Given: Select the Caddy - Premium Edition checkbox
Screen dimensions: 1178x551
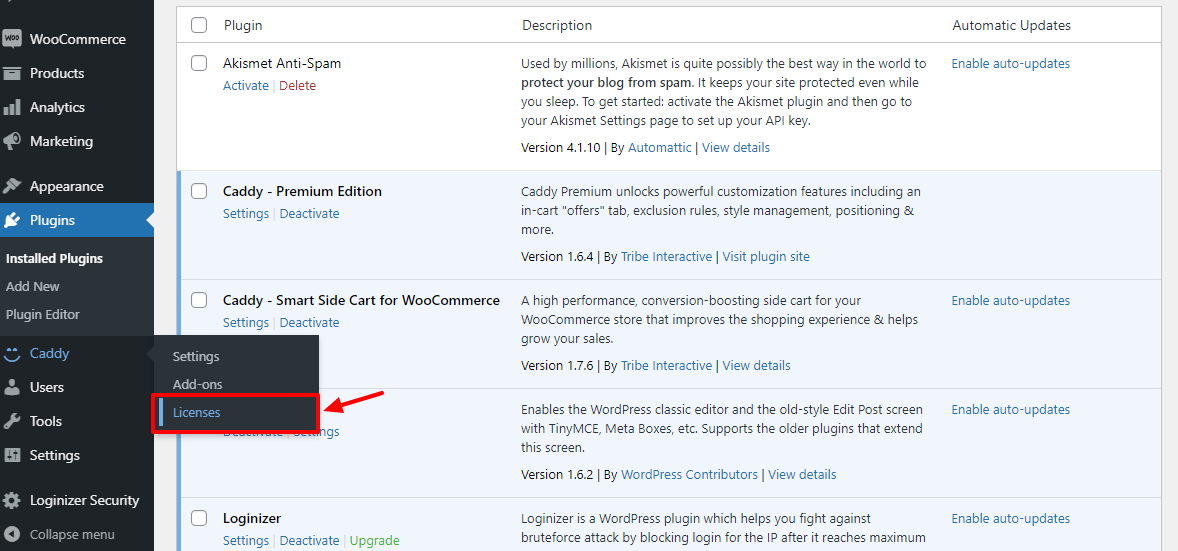Looking at the screenshot, I should [199, 191].
